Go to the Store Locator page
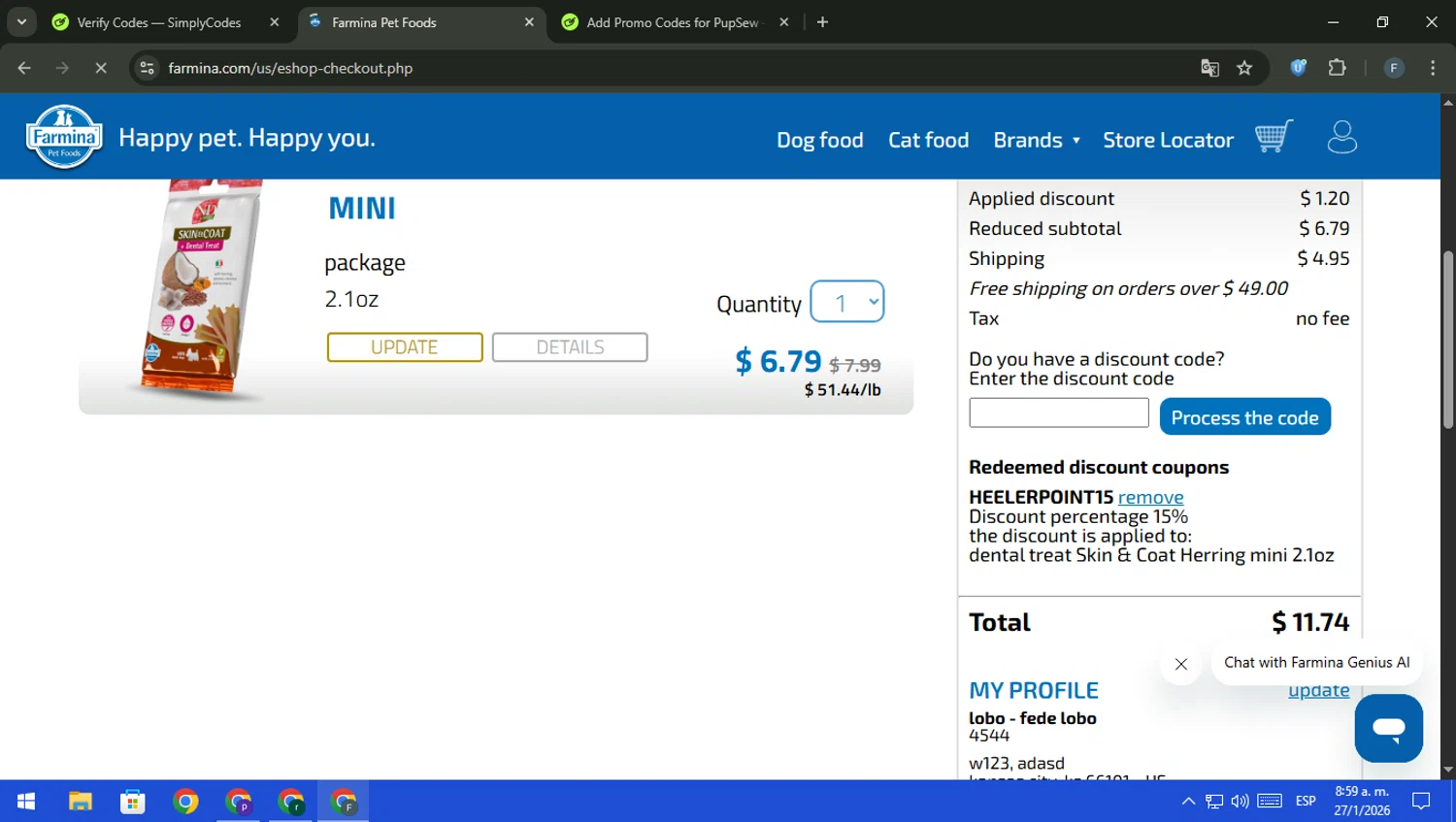 [1168, 140]
